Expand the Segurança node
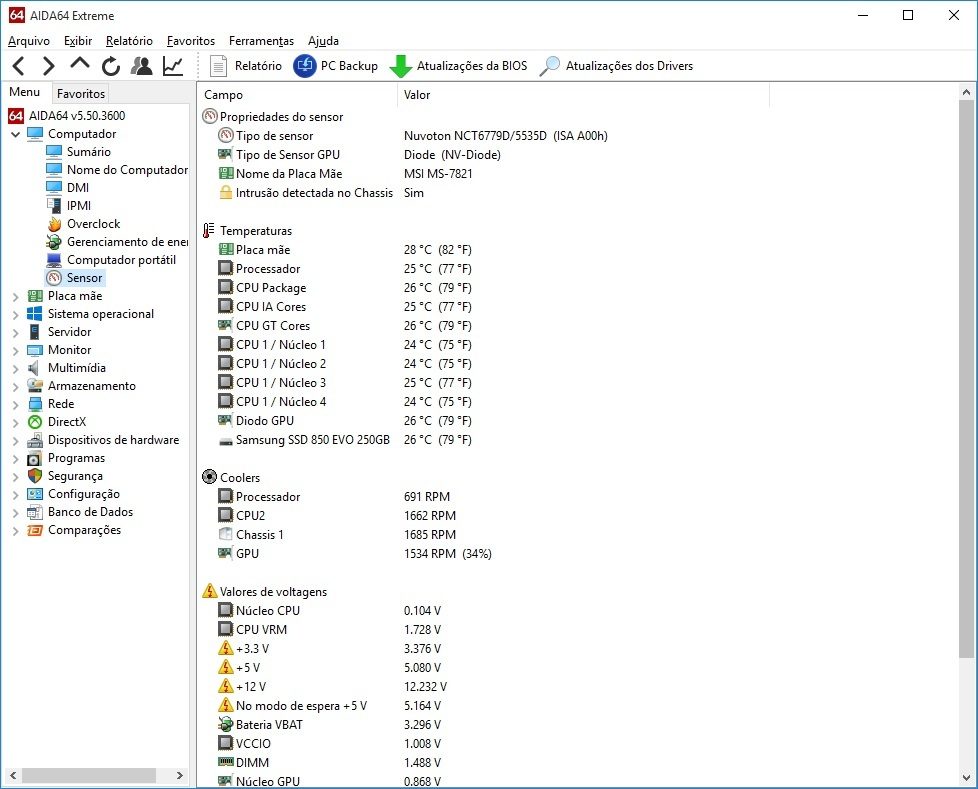This screenshot has width=978, height=789. [16, 477]
